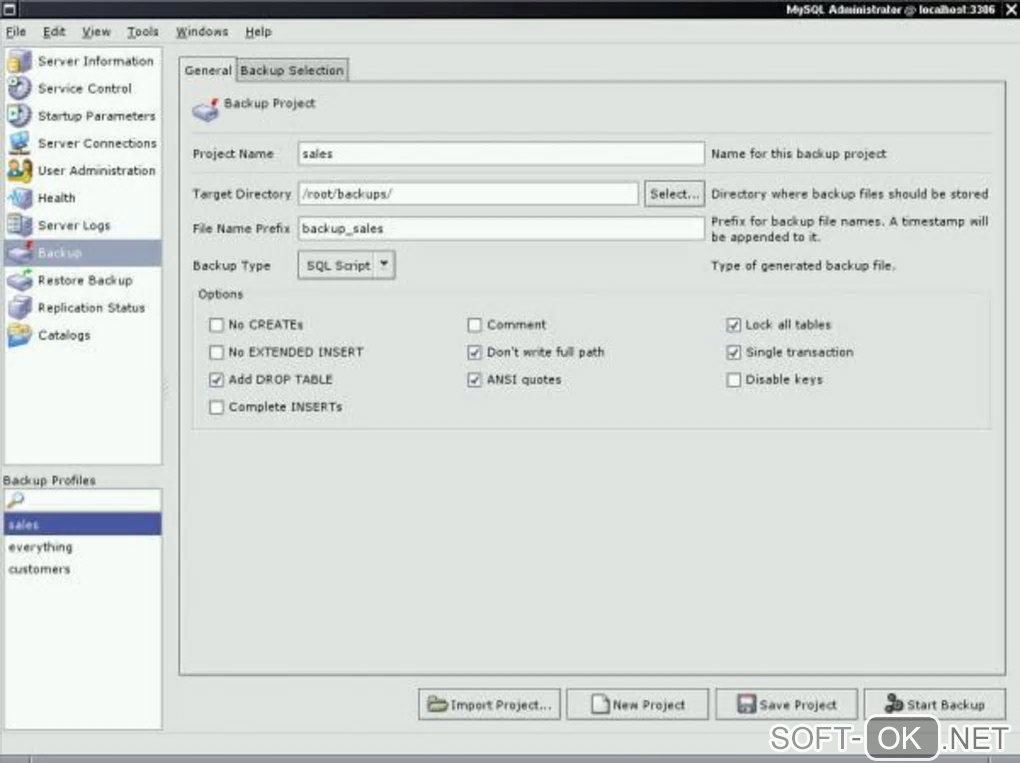Select User Administration label in sidebar
The image size is (1020, 763).
pyautogui.click(x=96, y=170)
